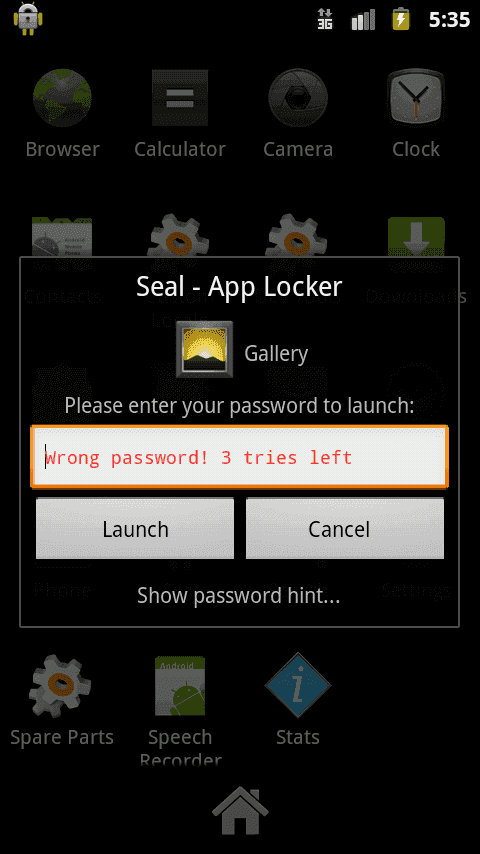Open the Speech Recorder app icon

point(180,686)
